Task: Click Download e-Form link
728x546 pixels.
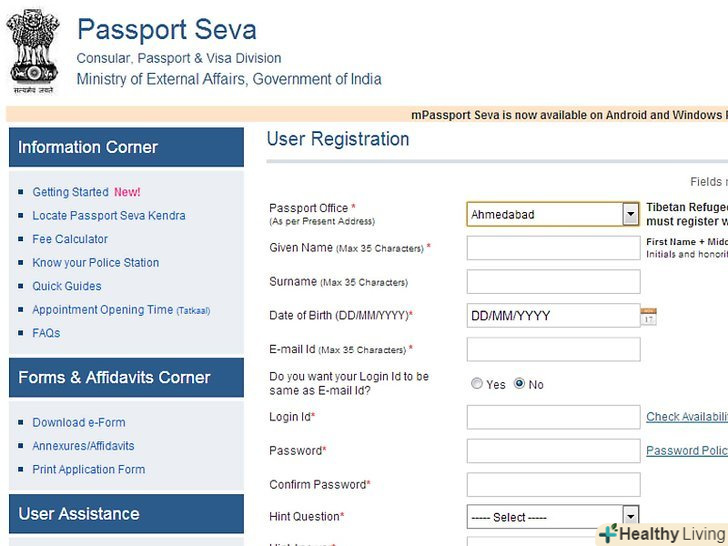Action: click(79, 423)
